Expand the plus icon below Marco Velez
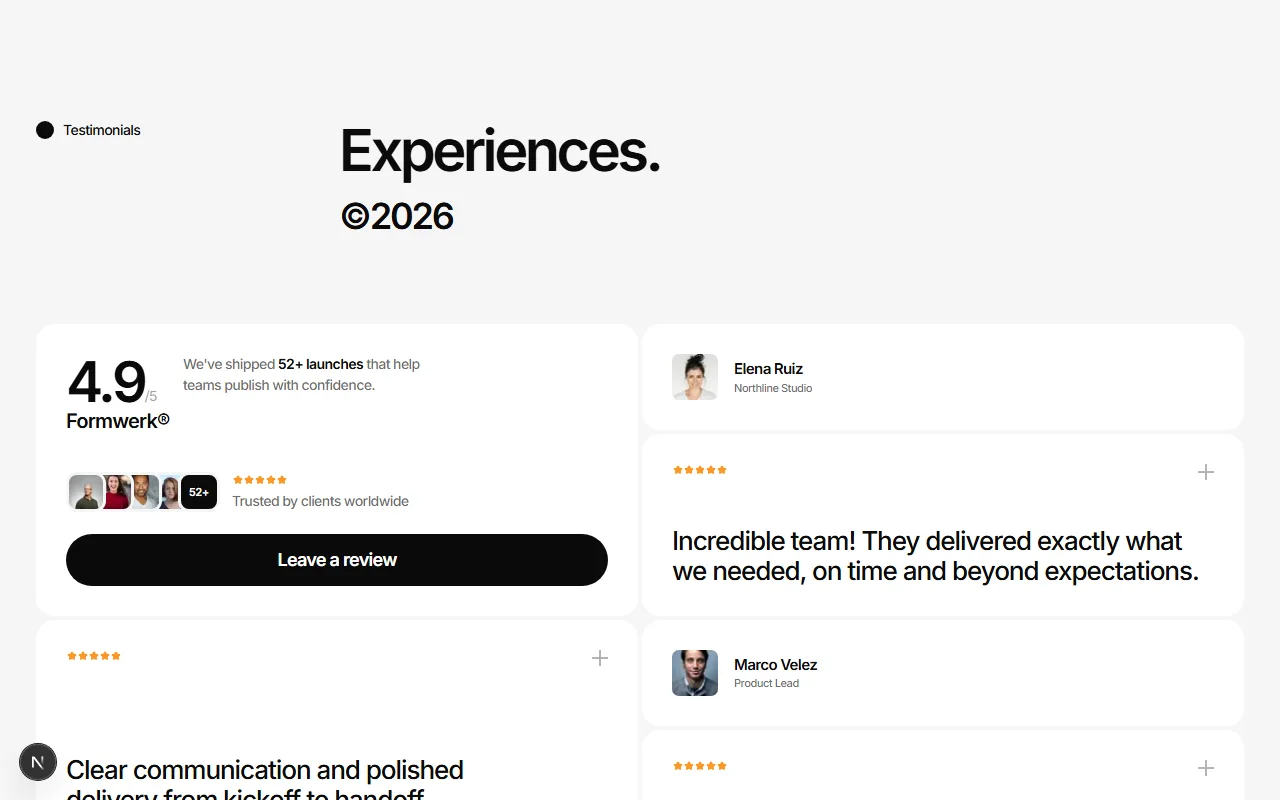The width and height of the screenshot is (1280, 800). coord(1206,768)
